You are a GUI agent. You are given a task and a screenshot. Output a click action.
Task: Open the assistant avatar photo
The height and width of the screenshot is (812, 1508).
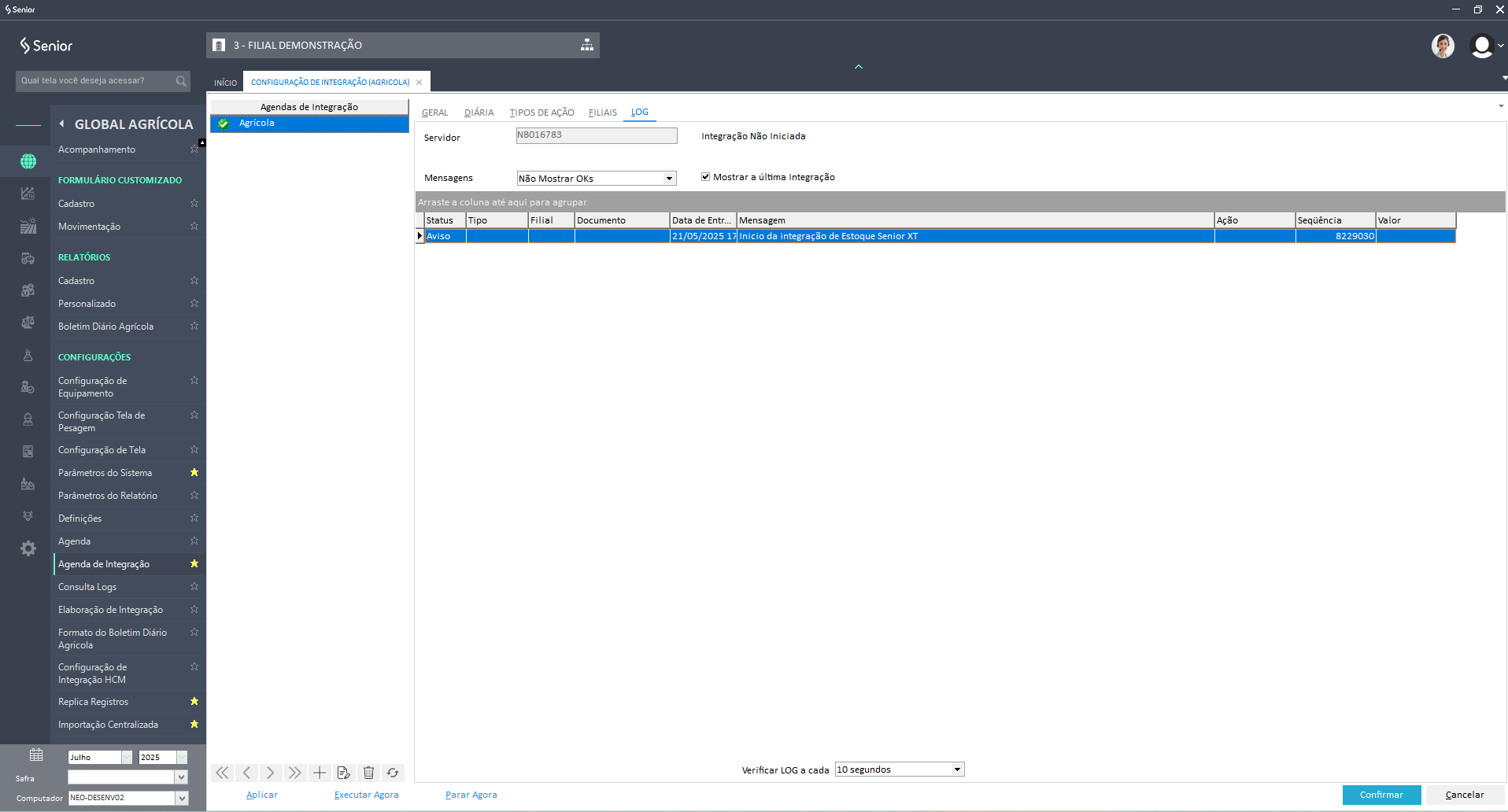click(1443, 46)
